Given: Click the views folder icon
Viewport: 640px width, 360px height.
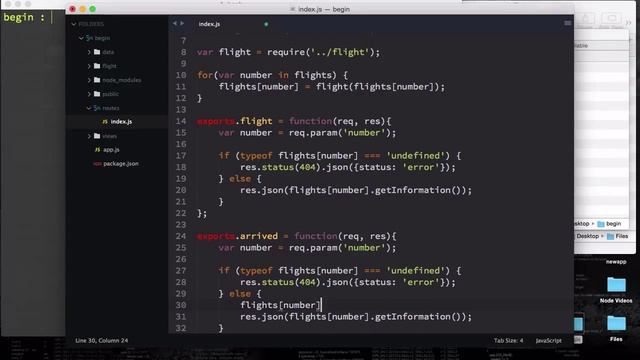Looking at the screenshot, I should tap(97, 136).
